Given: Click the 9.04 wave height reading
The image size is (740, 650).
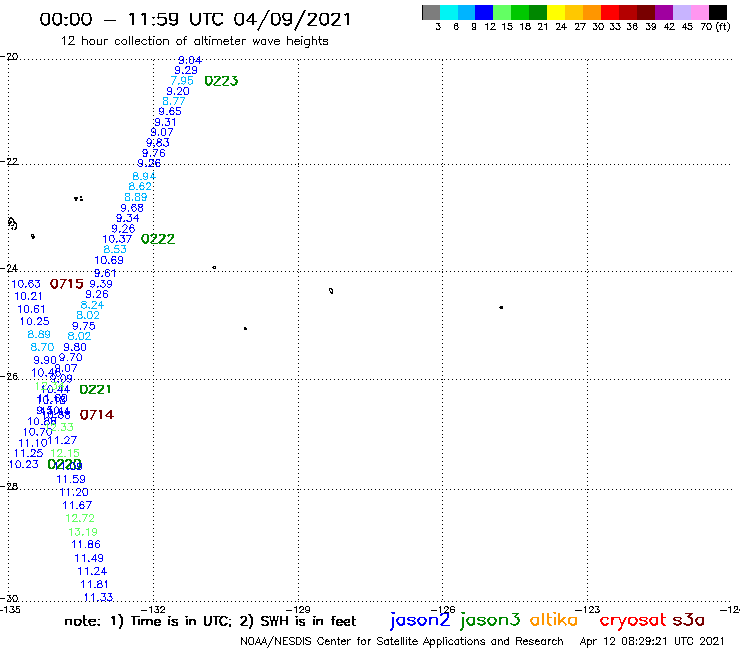Looking at the screenshot, I should point(190,60).
